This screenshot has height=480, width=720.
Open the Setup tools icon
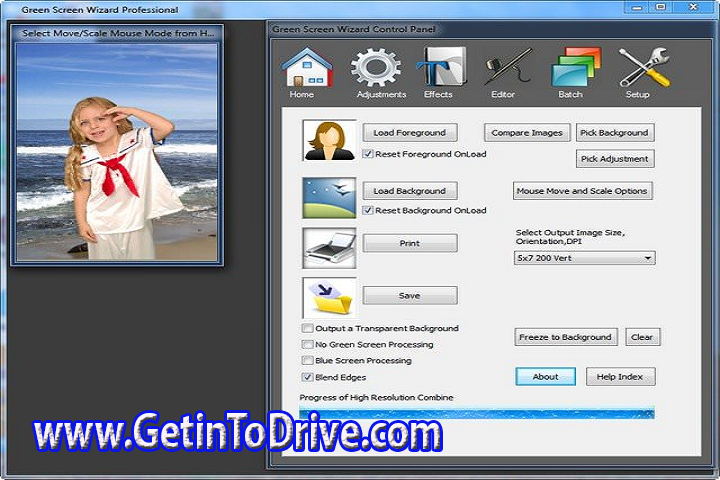click(x=644, y=68)
